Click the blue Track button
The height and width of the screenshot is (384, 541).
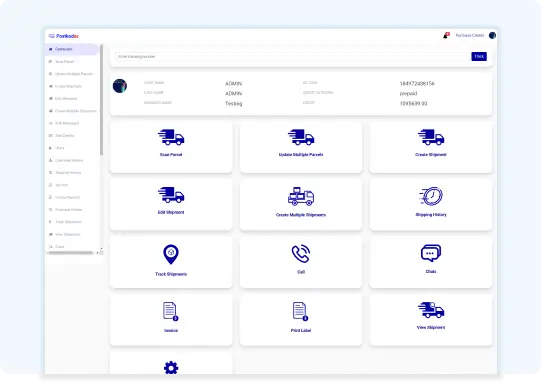[x=479, y=56]
